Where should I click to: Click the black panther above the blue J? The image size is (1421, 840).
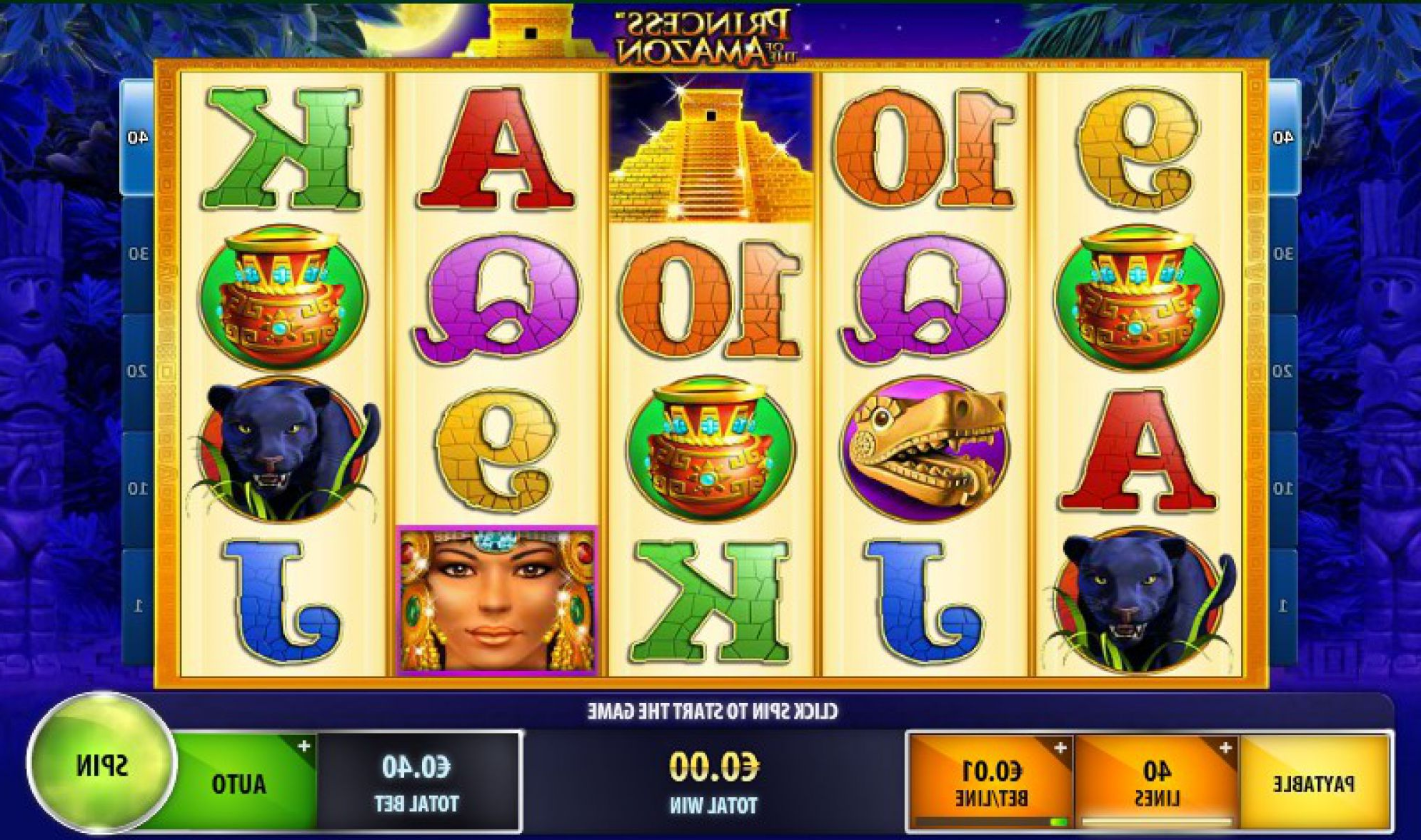point(283,451)
